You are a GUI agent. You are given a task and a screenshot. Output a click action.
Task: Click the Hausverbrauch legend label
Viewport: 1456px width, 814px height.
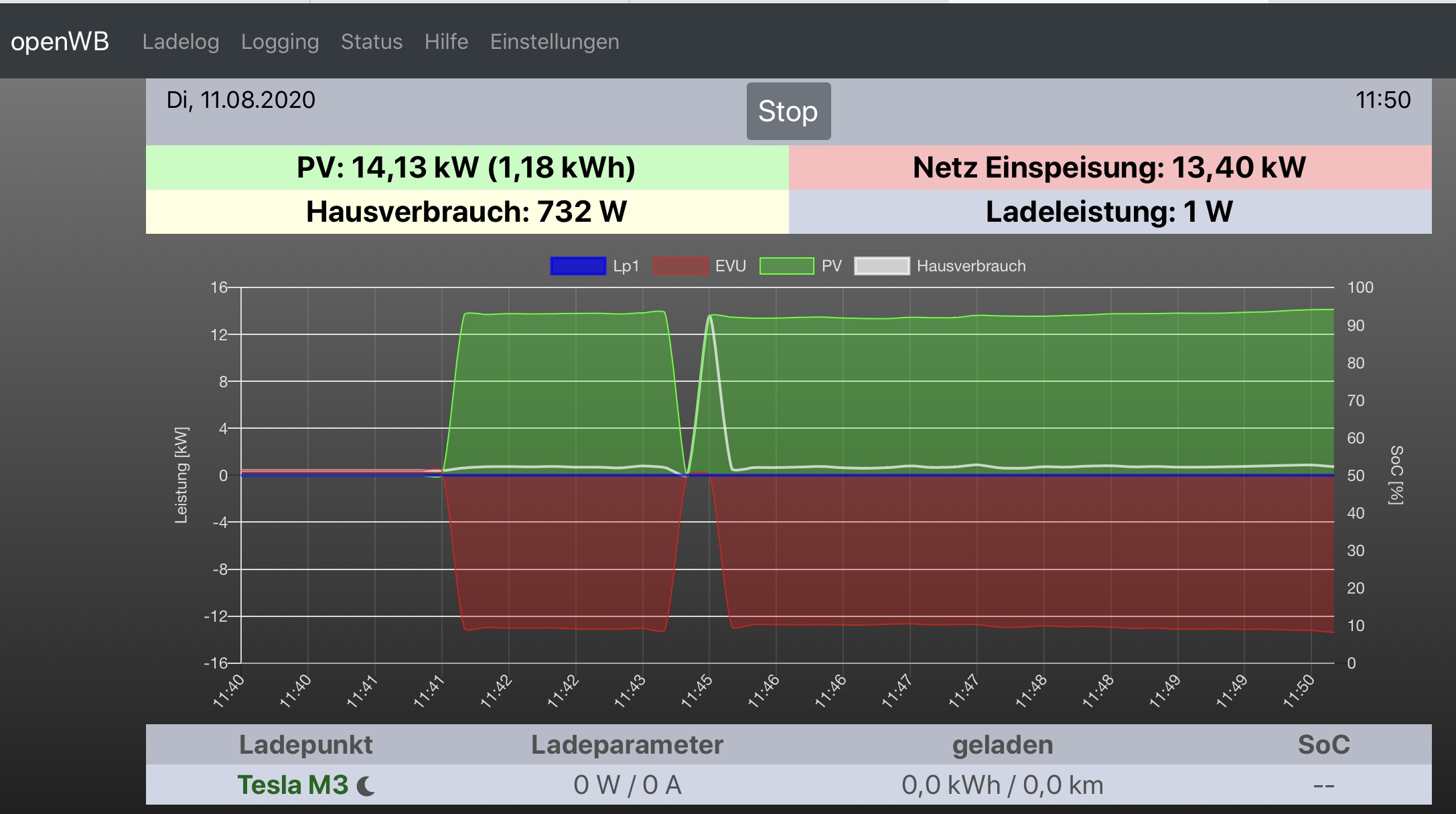coord(971,266)
